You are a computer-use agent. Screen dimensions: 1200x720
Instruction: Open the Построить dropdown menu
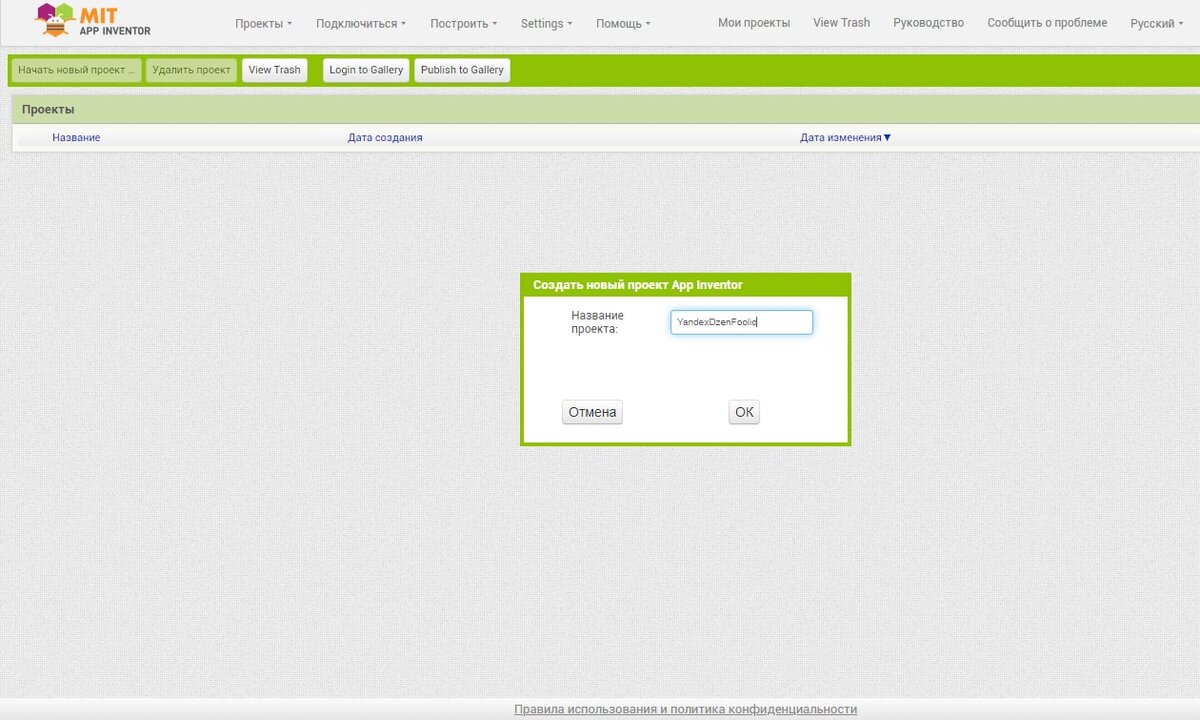463,23
